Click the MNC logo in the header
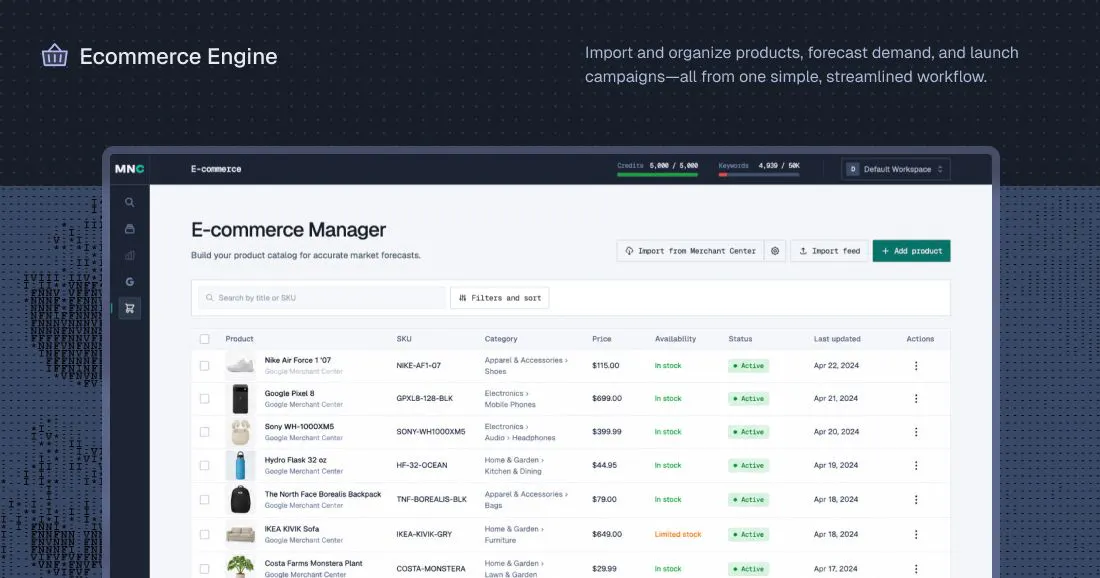Viewport: 1100px width, 578px height. coord(129,169)
